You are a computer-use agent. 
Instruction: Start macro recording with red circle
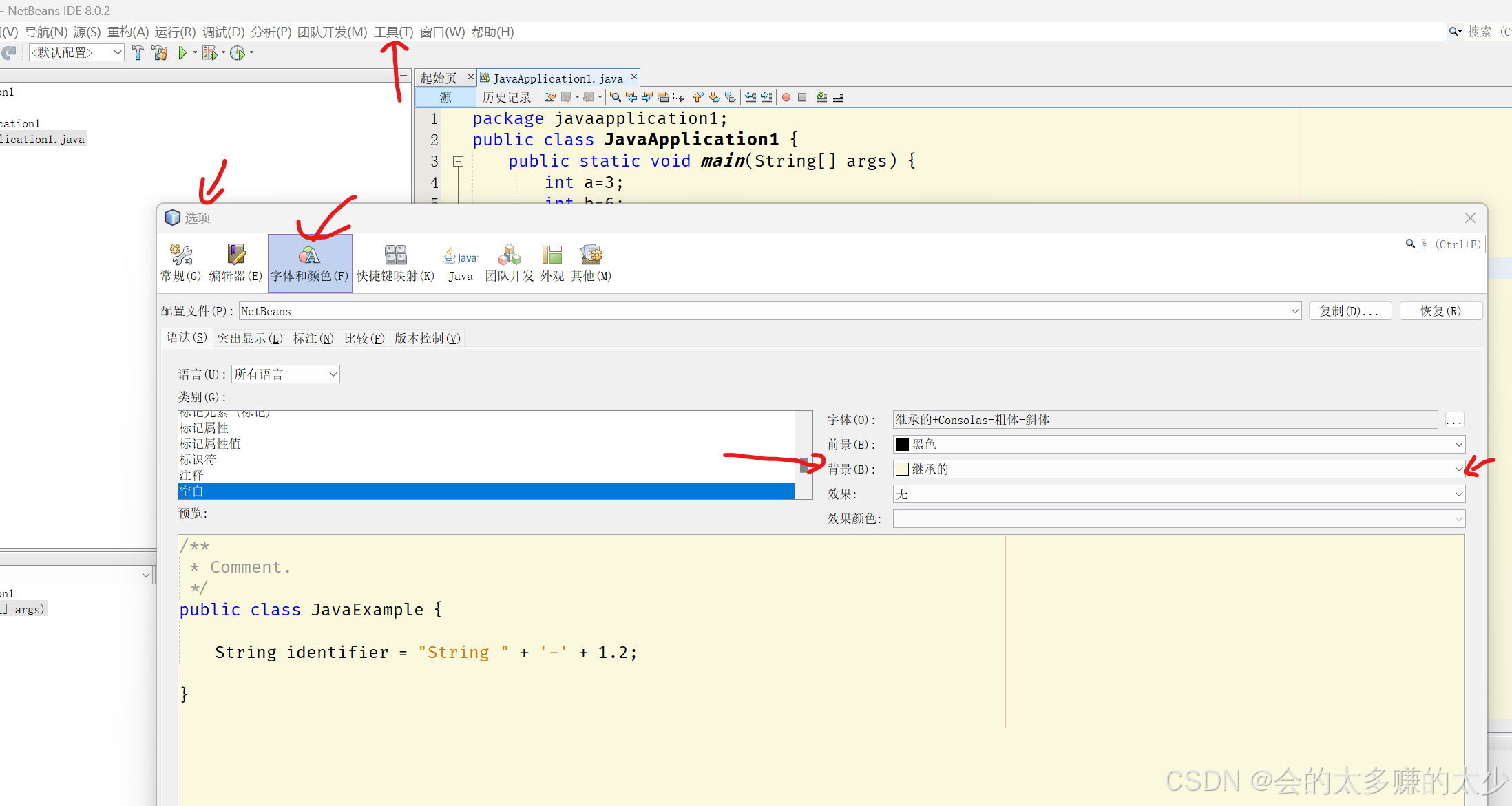(x=786, y=98)
